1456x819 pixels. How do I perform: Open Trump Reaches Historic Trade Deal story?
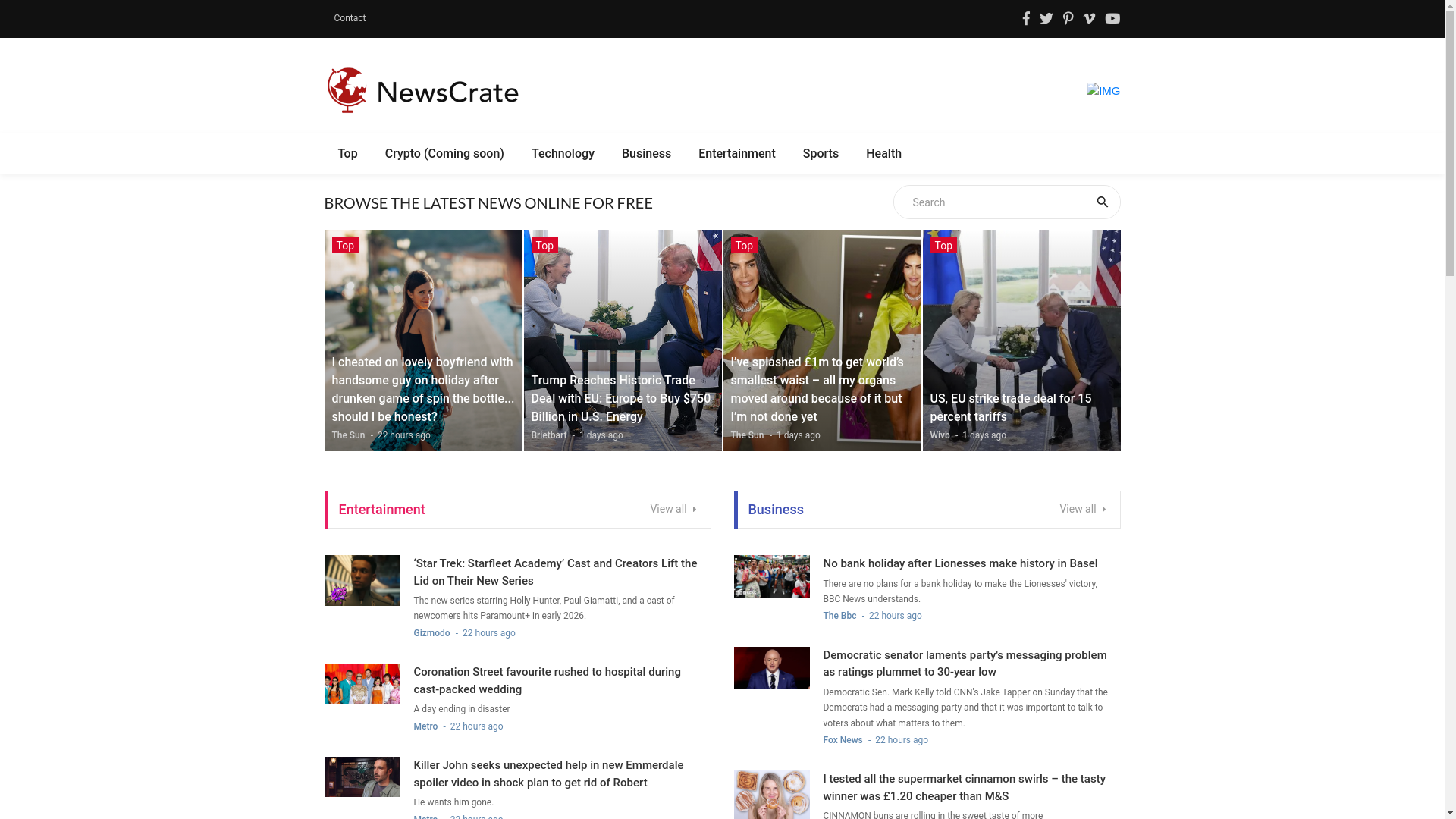pyautogui.click(x=622, y=398)
